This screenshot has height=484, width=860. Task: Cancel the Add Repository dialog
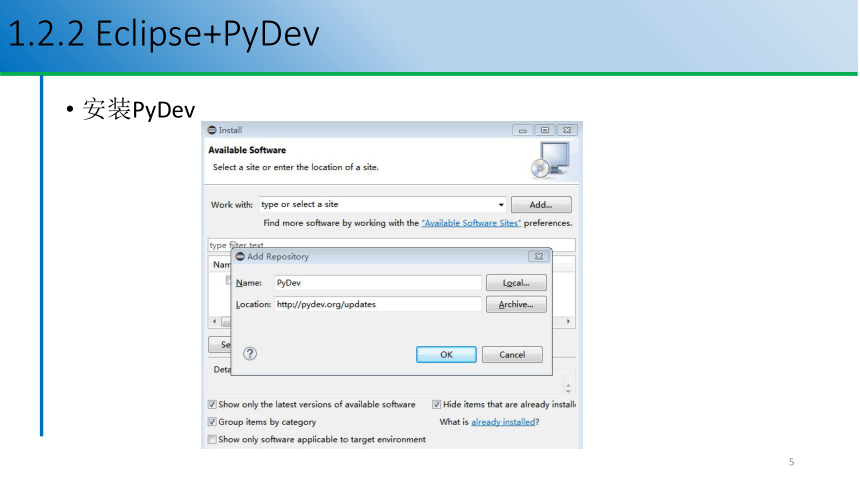(x=512, y=354)
